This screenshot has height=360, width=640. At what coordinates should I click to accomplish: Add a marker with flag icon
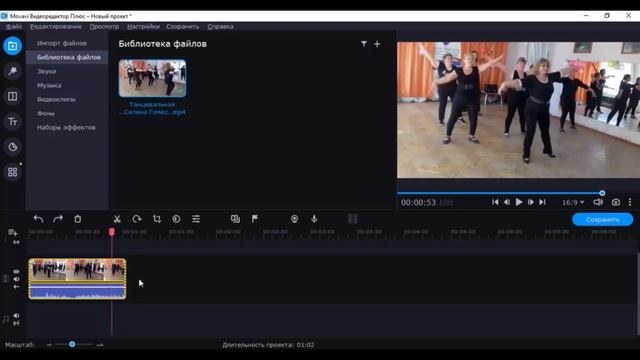click(x=255, y=219)
